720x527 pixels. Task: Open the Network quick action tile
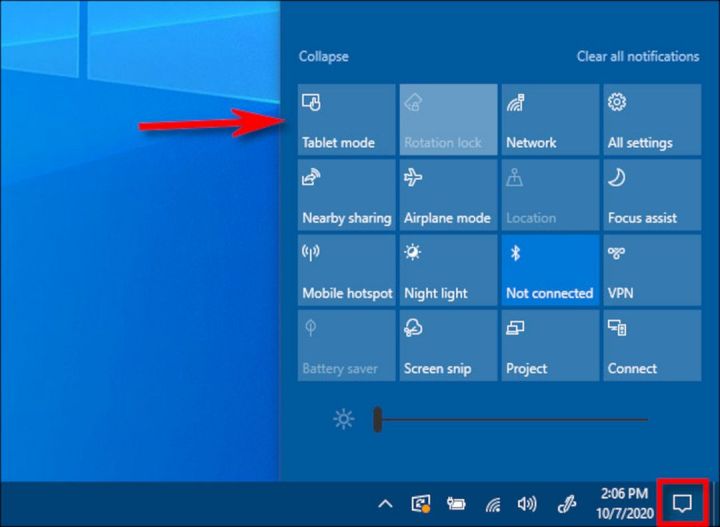pos(549,119)
